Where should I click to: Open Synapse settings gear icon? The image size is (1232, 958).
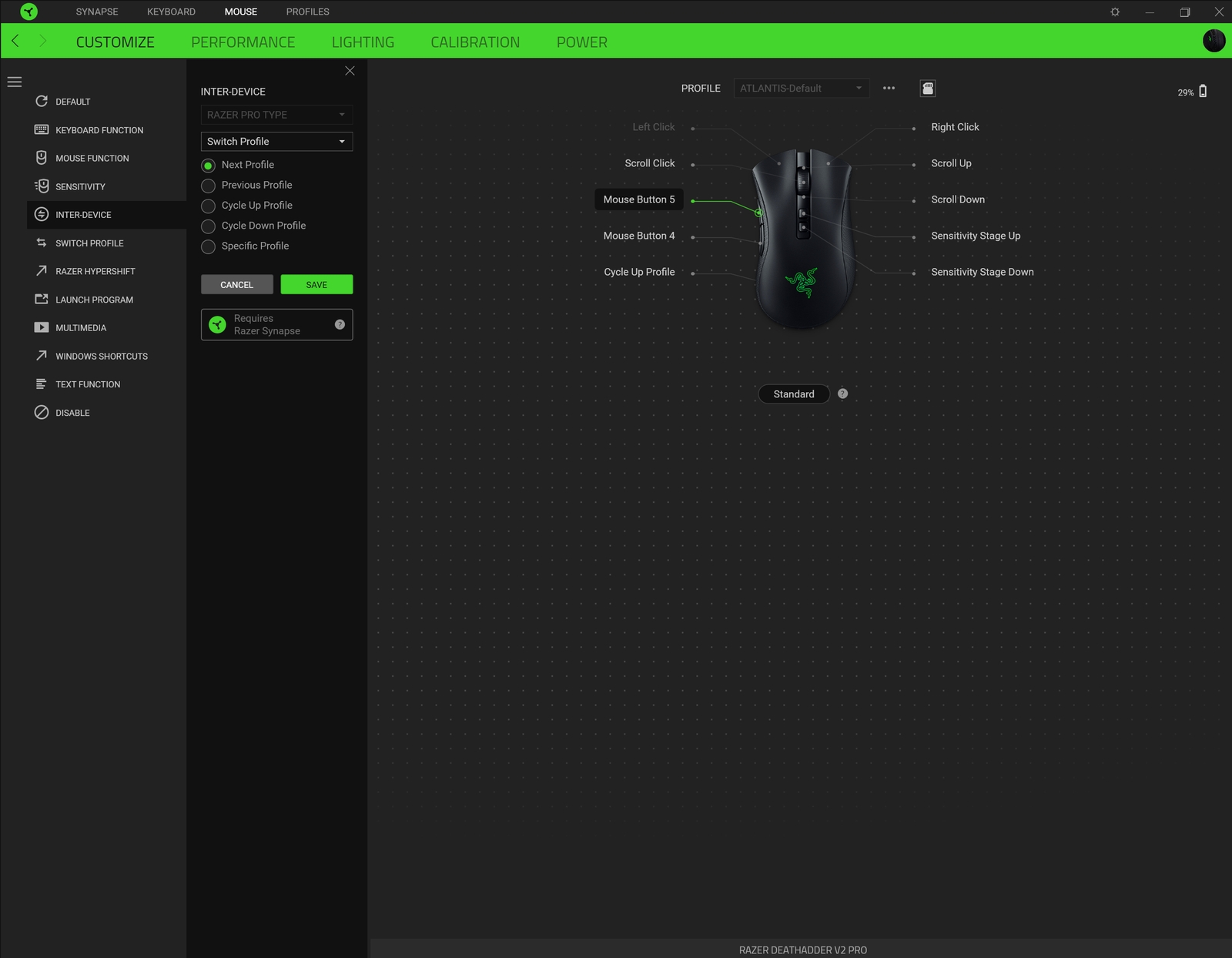coord(1115,12)
